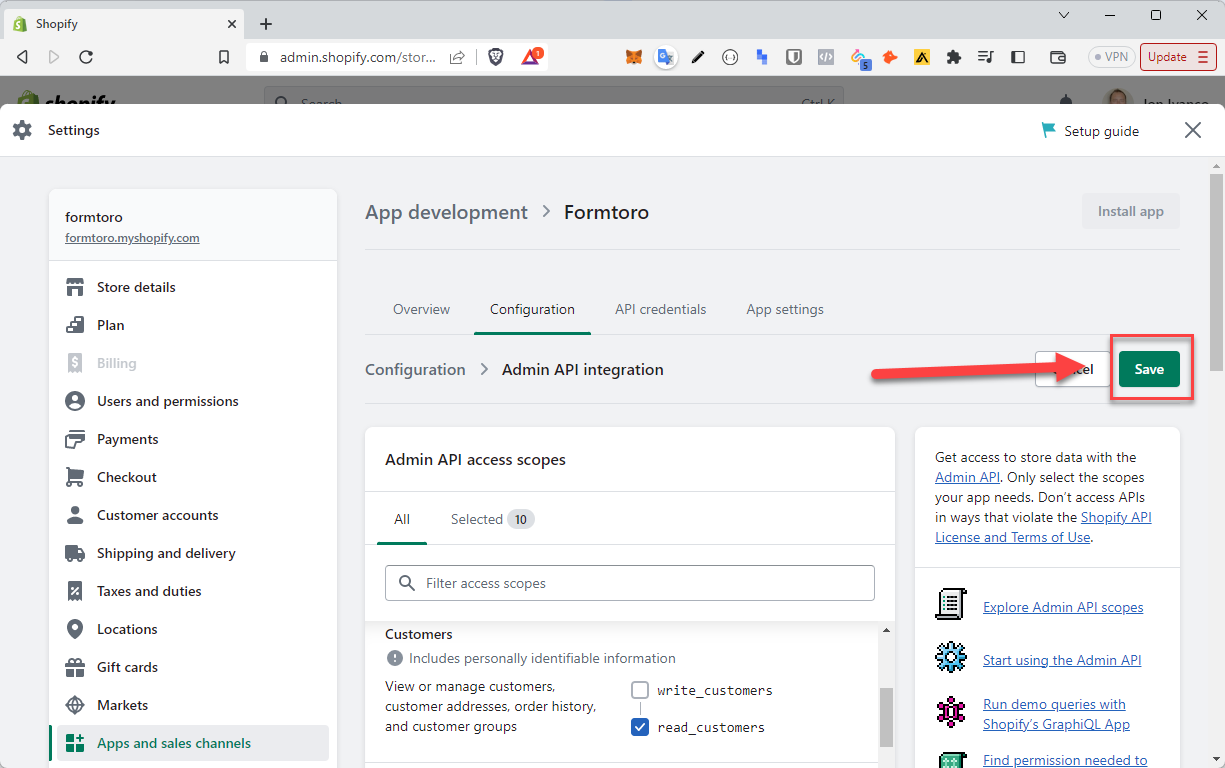Switch to the App settings tab
This screenshot has height=768, width=1225.
pyautogui.click(x=785, y=309)
